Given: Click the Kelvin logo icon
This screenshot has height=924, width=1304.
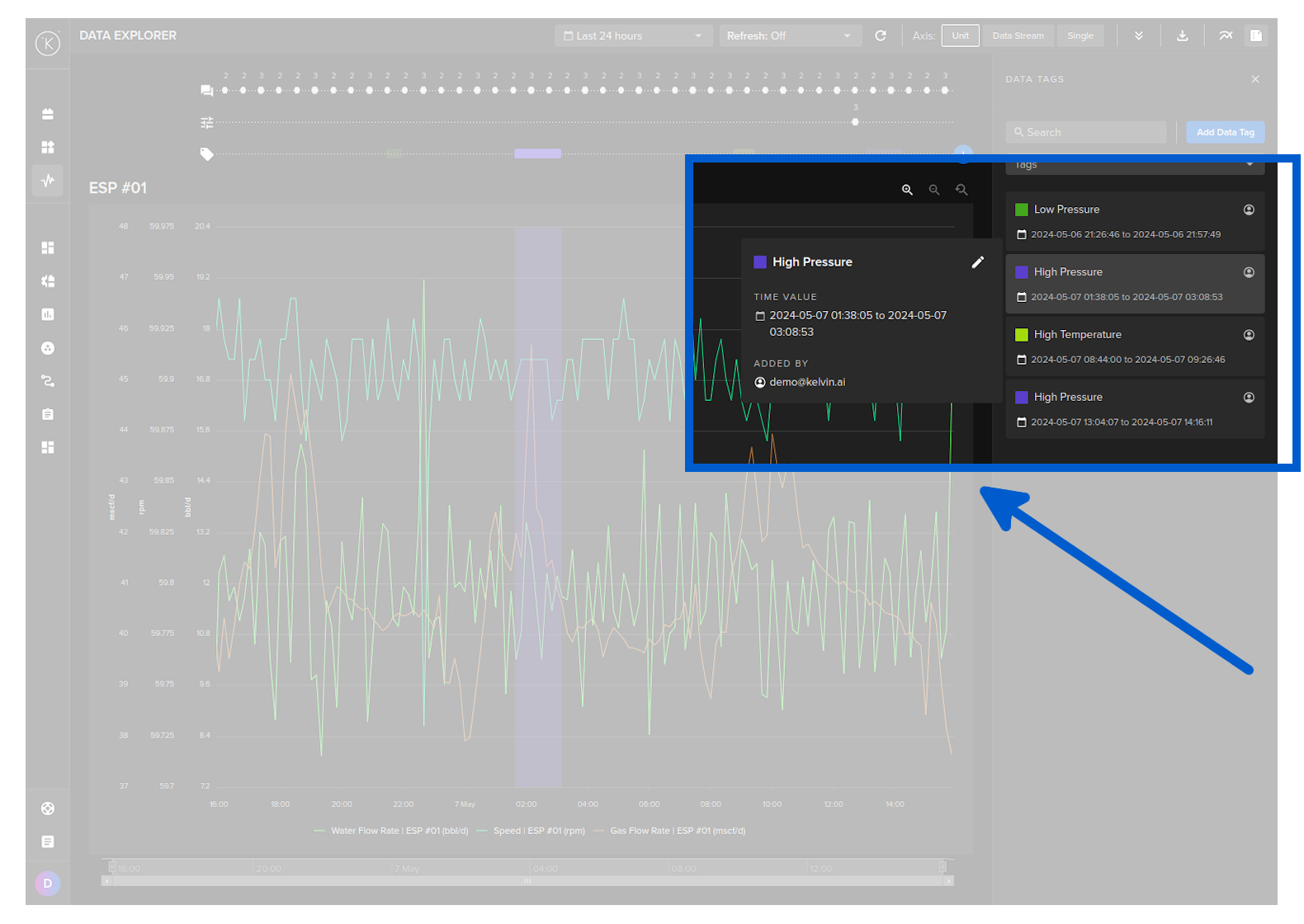Looking at the screenshot, I should pos(48,43).
